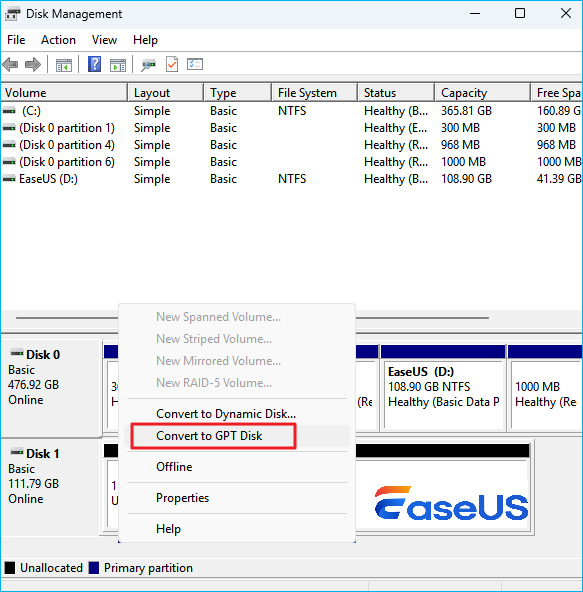Sort by the Status column header
Image resolution: width=583 pixels, height=592 pixels.
coord(396,93)
